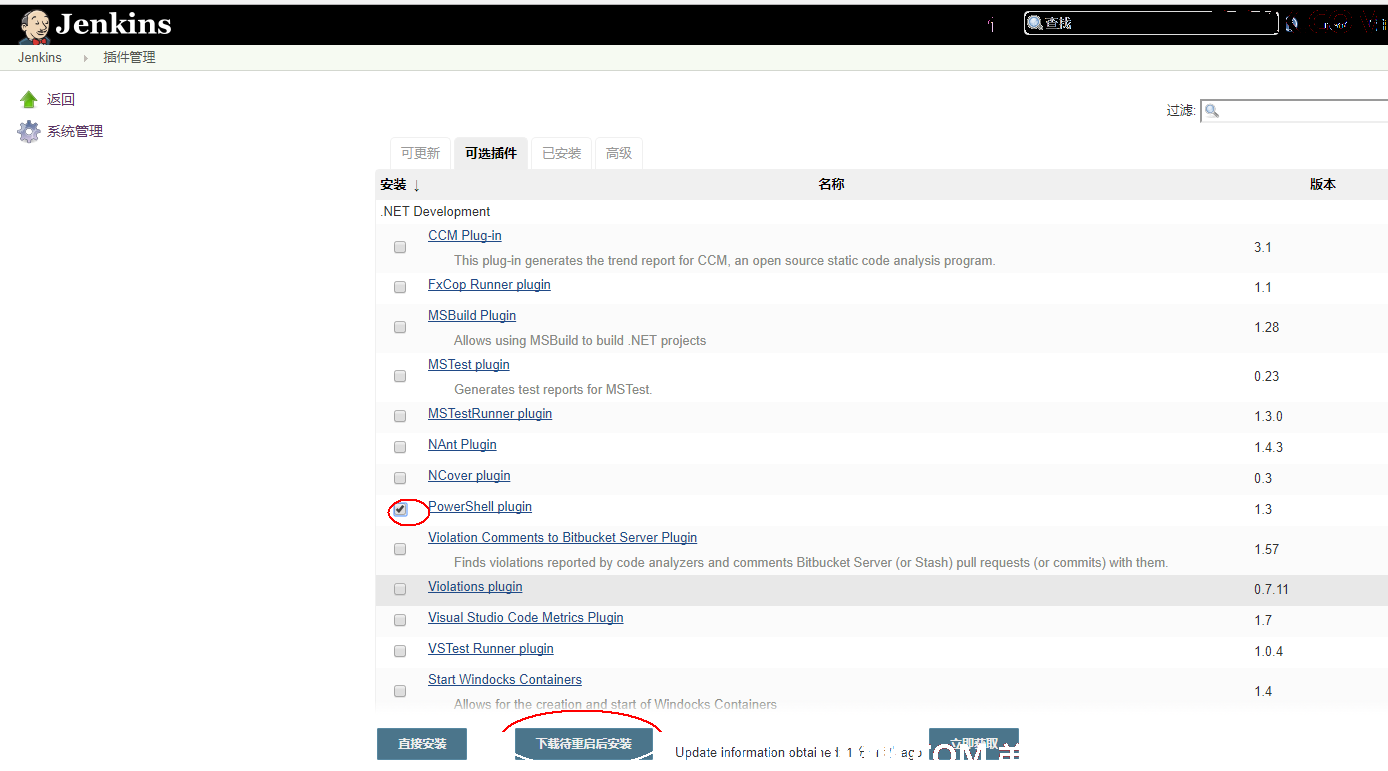Screen dimensions: 1388x771
Task: Open Visual Studio Code Metrics Plugin link
Action: 526,618
